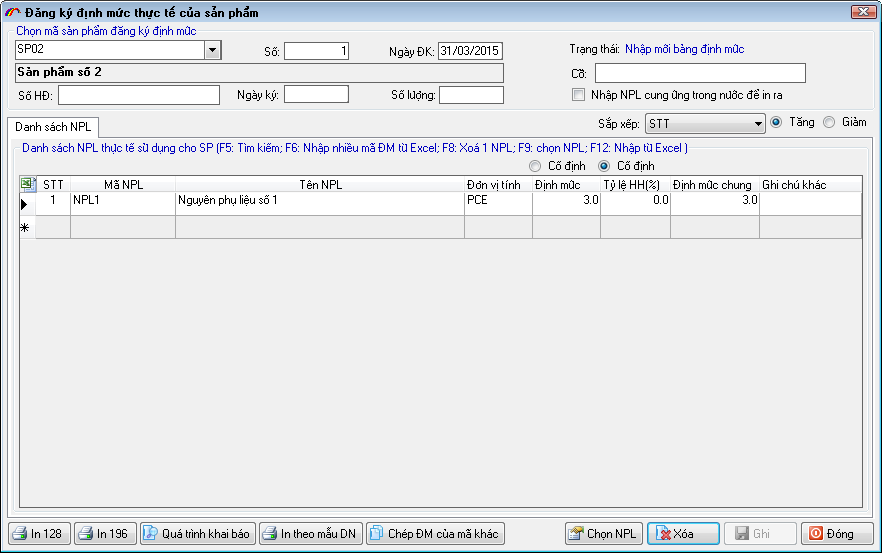Viewport: 882px width, 553px height.
Task: Expand the Sắp xếp STT dropdown
Action: 757,124
